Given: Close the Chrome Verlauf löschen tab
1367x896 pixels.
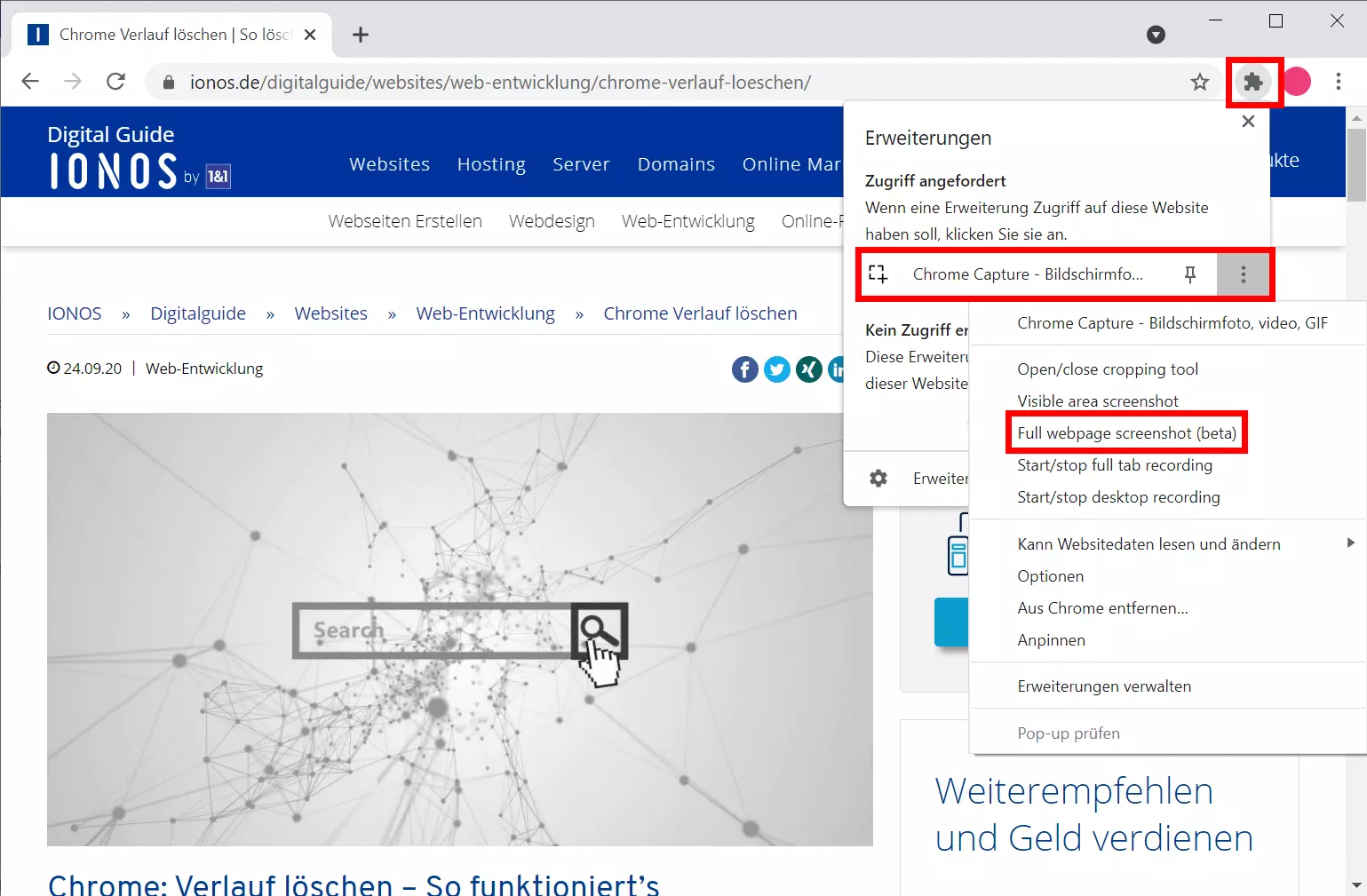Looking at the screenshot, I should pyautogui.click(x=310, y=35).
